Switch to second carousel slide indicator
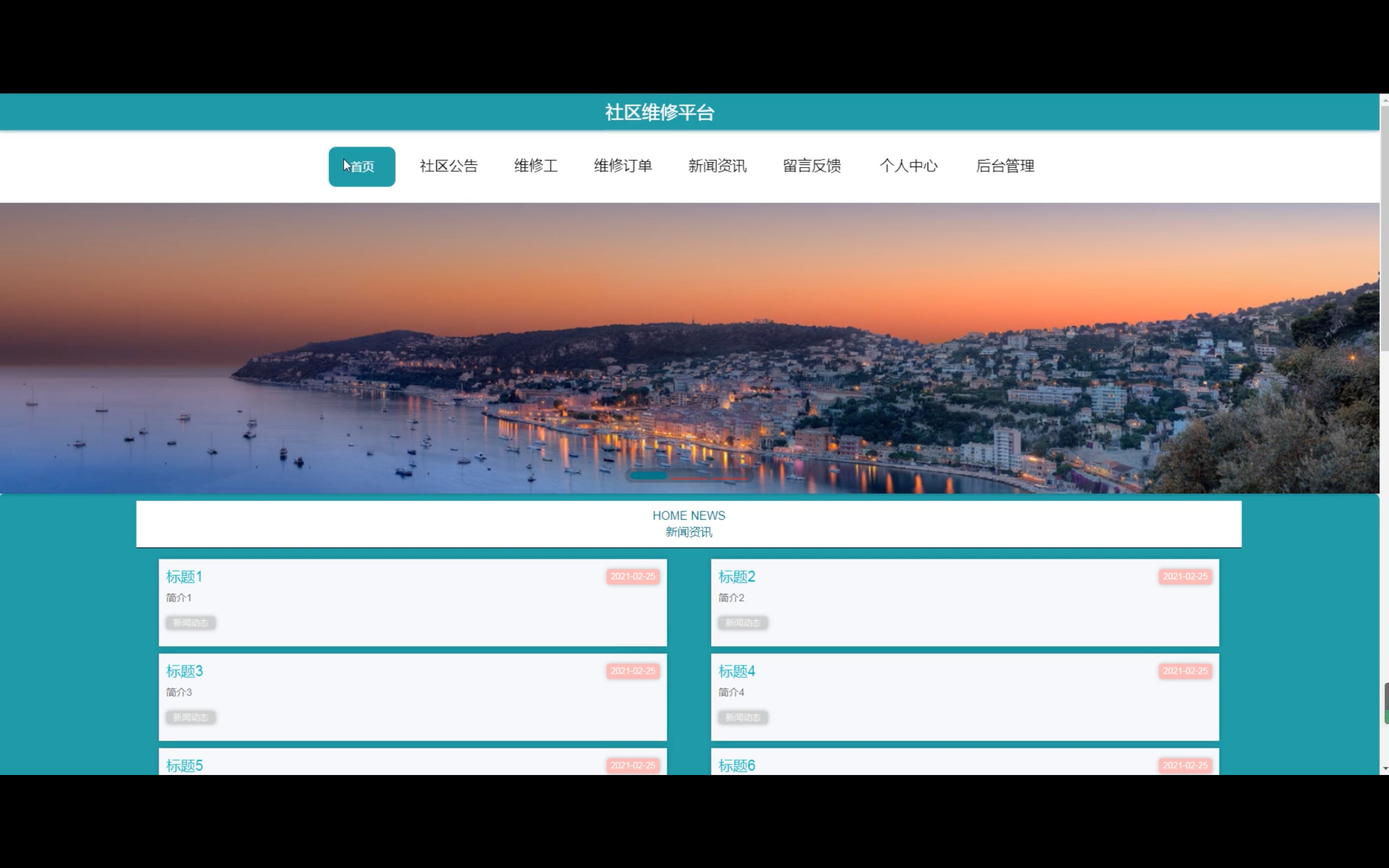Image resolution: width=1389 pixels, height=868 pixels. click(689, 477)
